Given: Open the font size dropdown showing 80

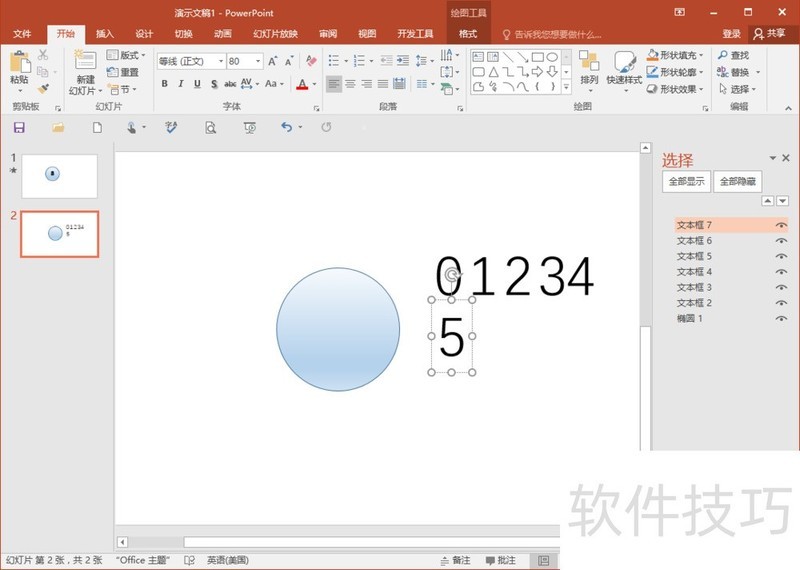Looking at the screenshot, I should click(x=258, y=61).
